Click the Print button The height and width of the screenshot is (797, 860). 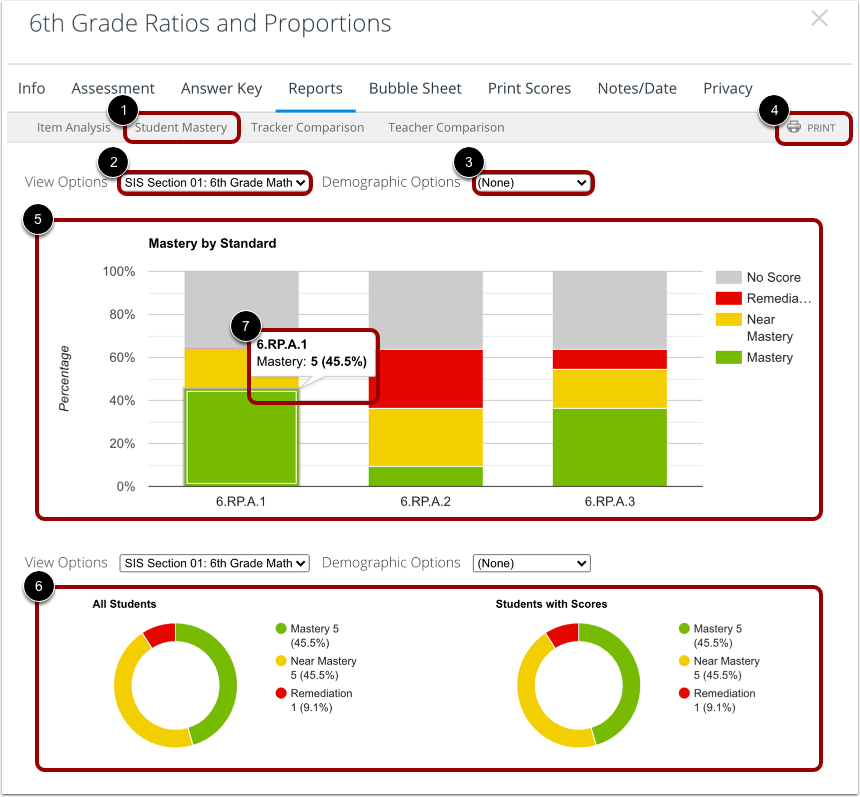813,128
